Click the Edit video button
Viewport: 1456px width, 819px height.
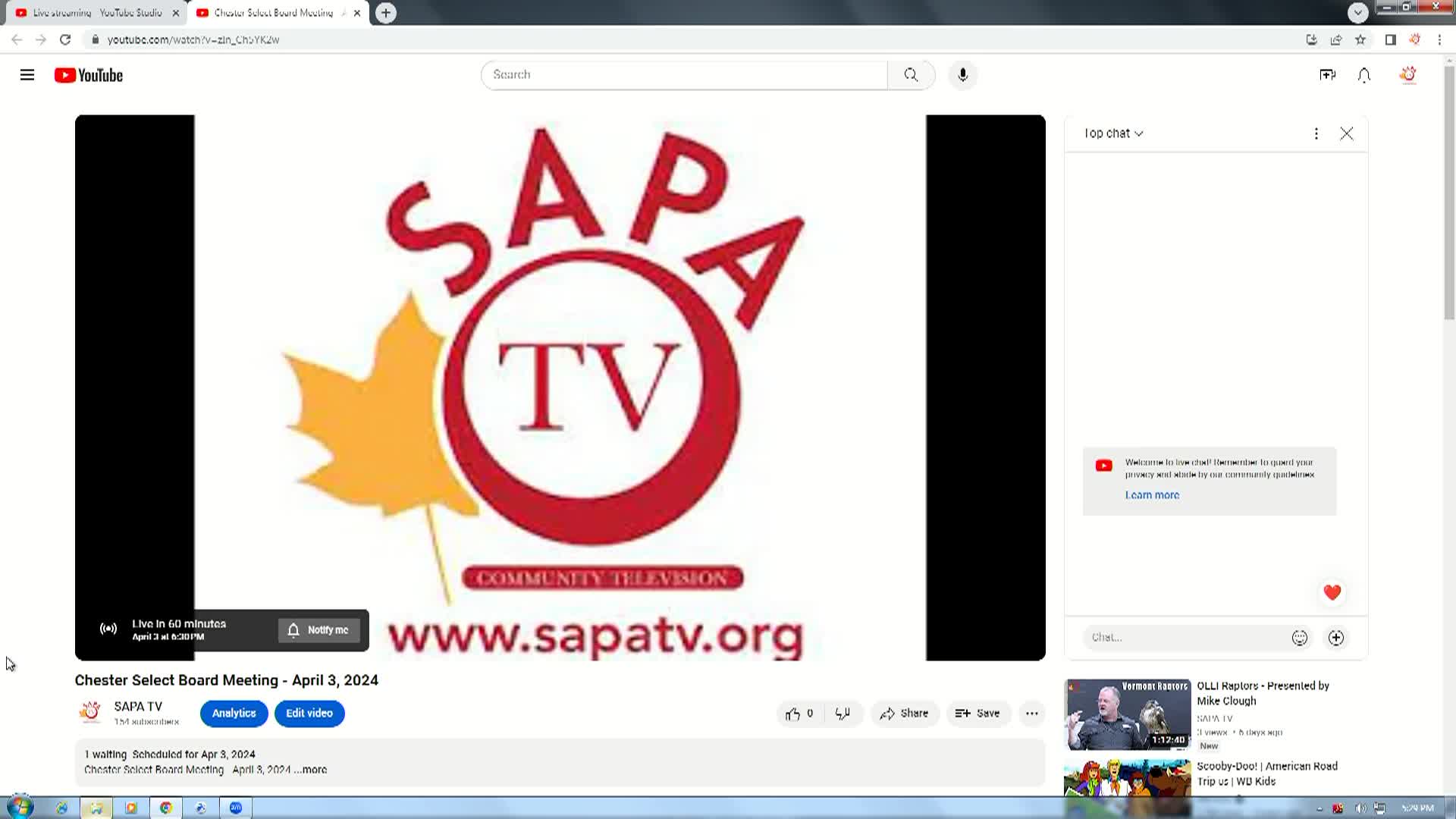tap(309, 714)
